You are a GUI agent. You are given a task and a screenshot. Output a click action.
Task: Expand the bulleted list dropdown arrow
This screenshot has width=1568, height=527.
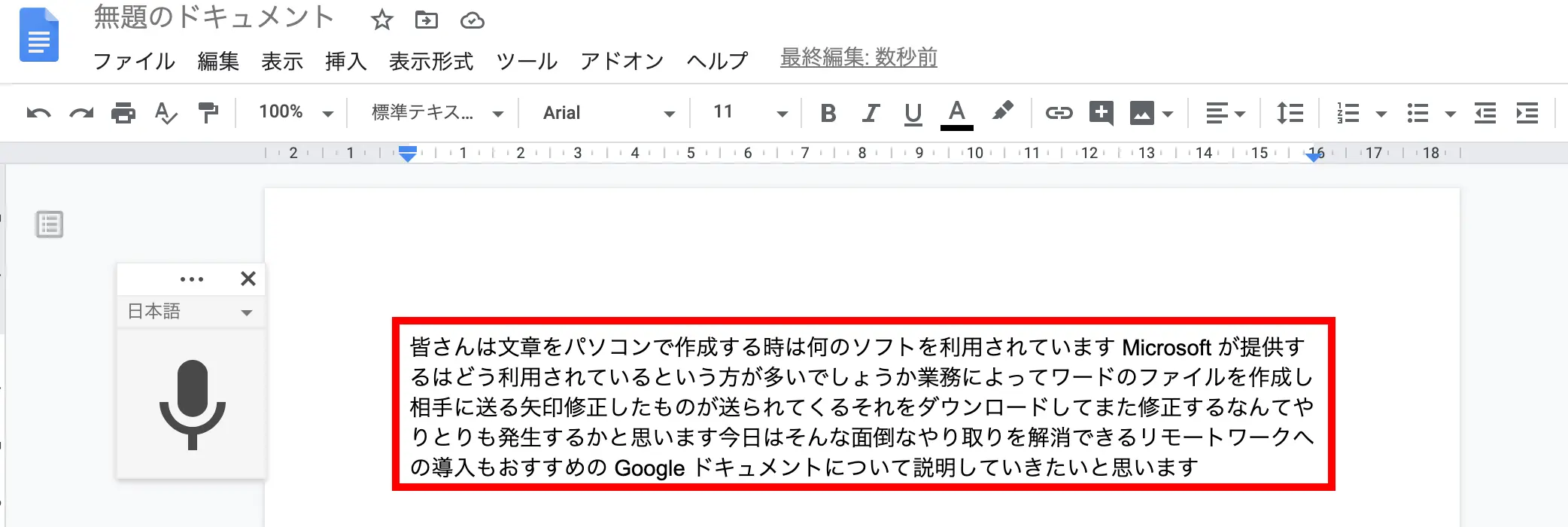(1450, 114)
